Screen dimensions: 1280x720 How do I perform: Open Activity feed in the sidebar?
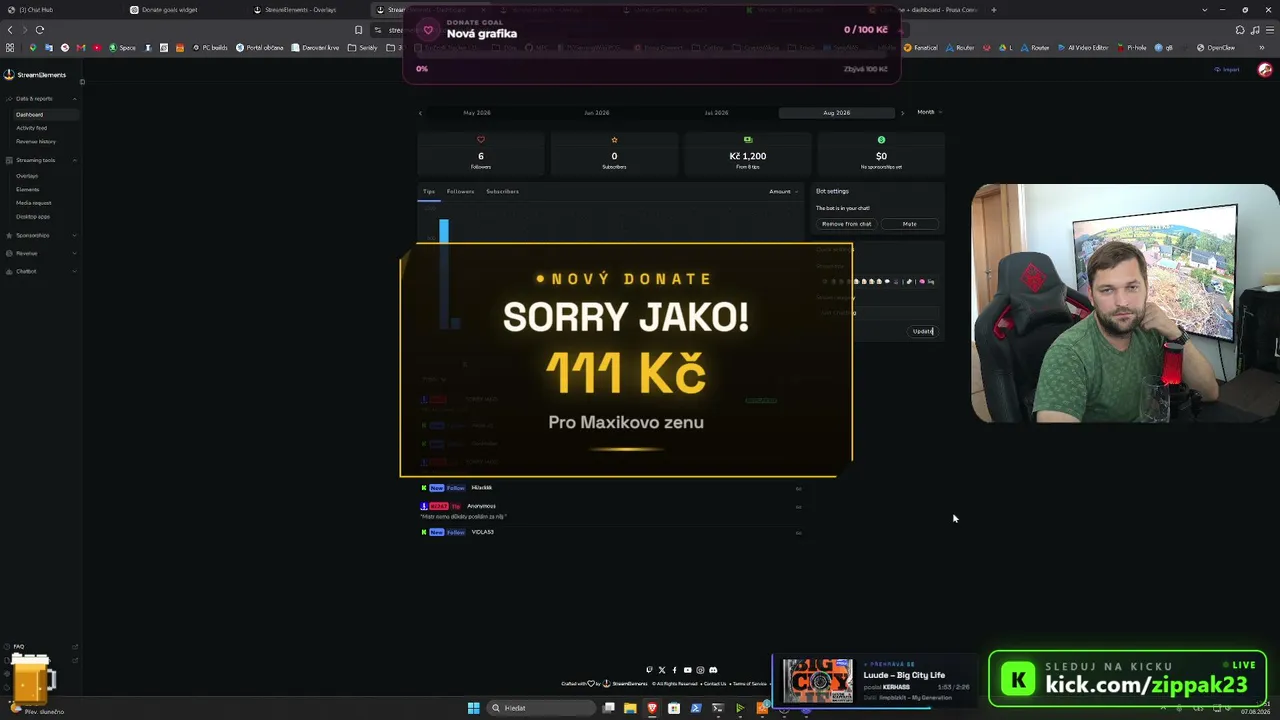(32, 128)
